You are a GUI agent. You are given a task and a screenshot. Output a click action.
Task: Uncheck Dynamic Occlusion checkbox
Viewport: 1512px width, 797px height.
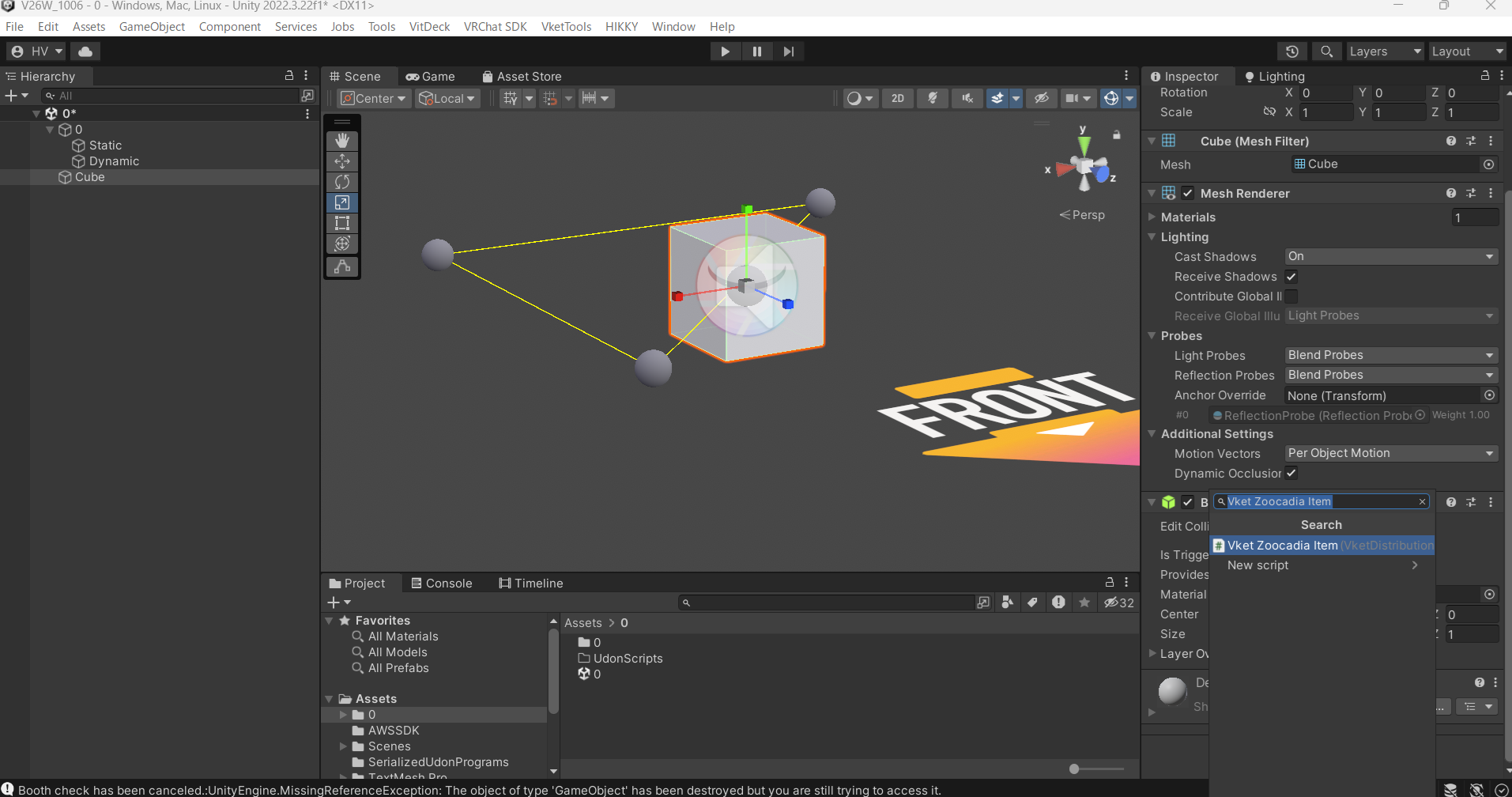[x=1291, y=473]
